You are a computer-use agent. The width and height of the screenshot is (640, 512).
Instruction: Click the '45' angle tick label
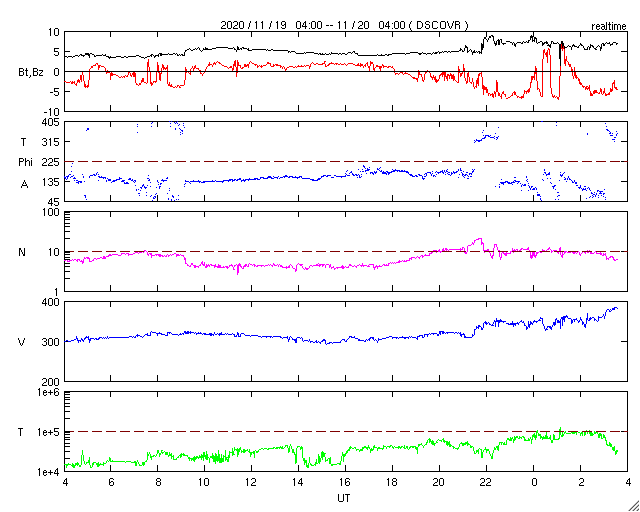(55, 202)
